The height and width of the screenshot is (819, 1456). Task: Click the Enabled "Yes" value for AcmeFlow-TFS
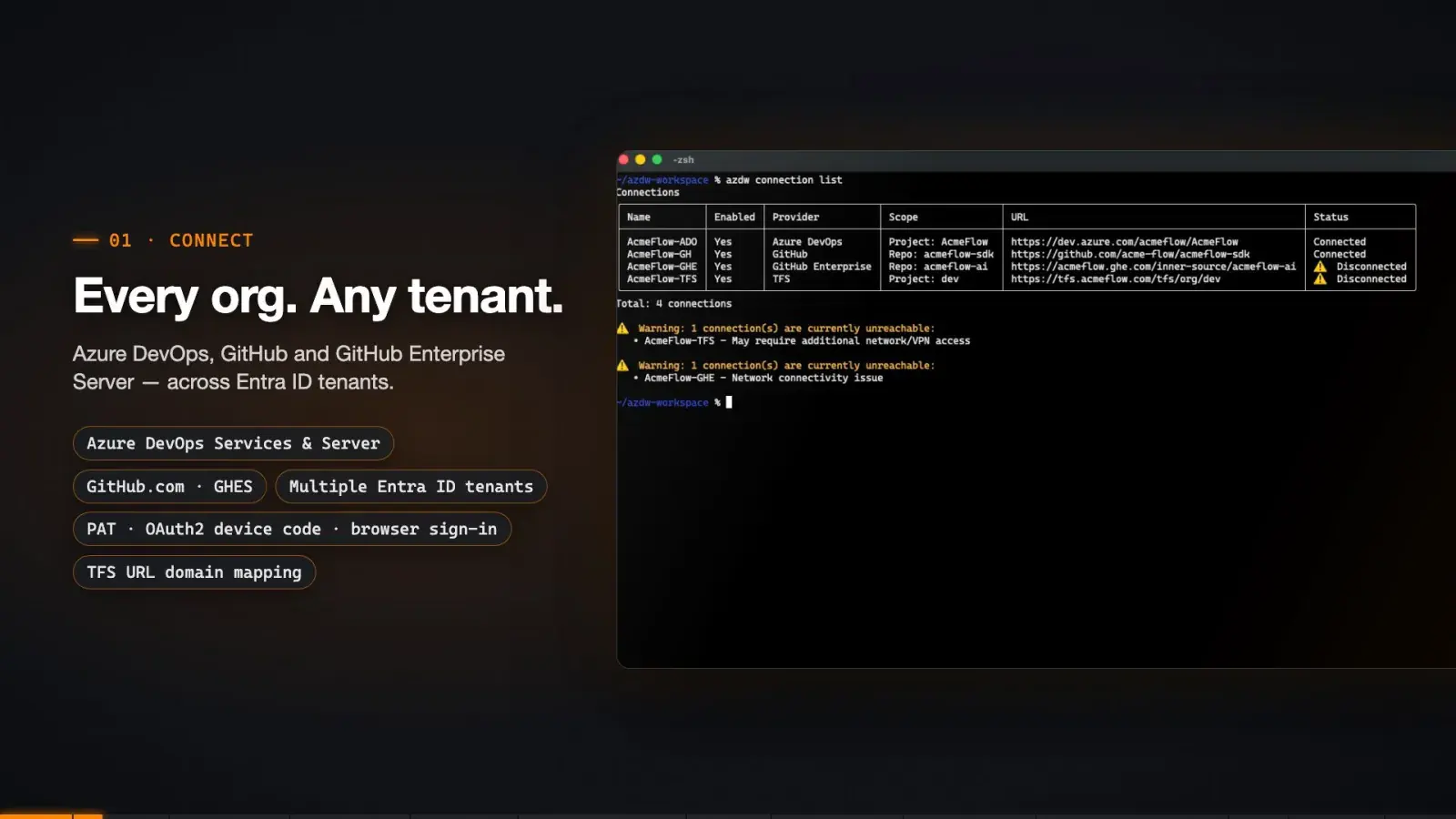723,279
